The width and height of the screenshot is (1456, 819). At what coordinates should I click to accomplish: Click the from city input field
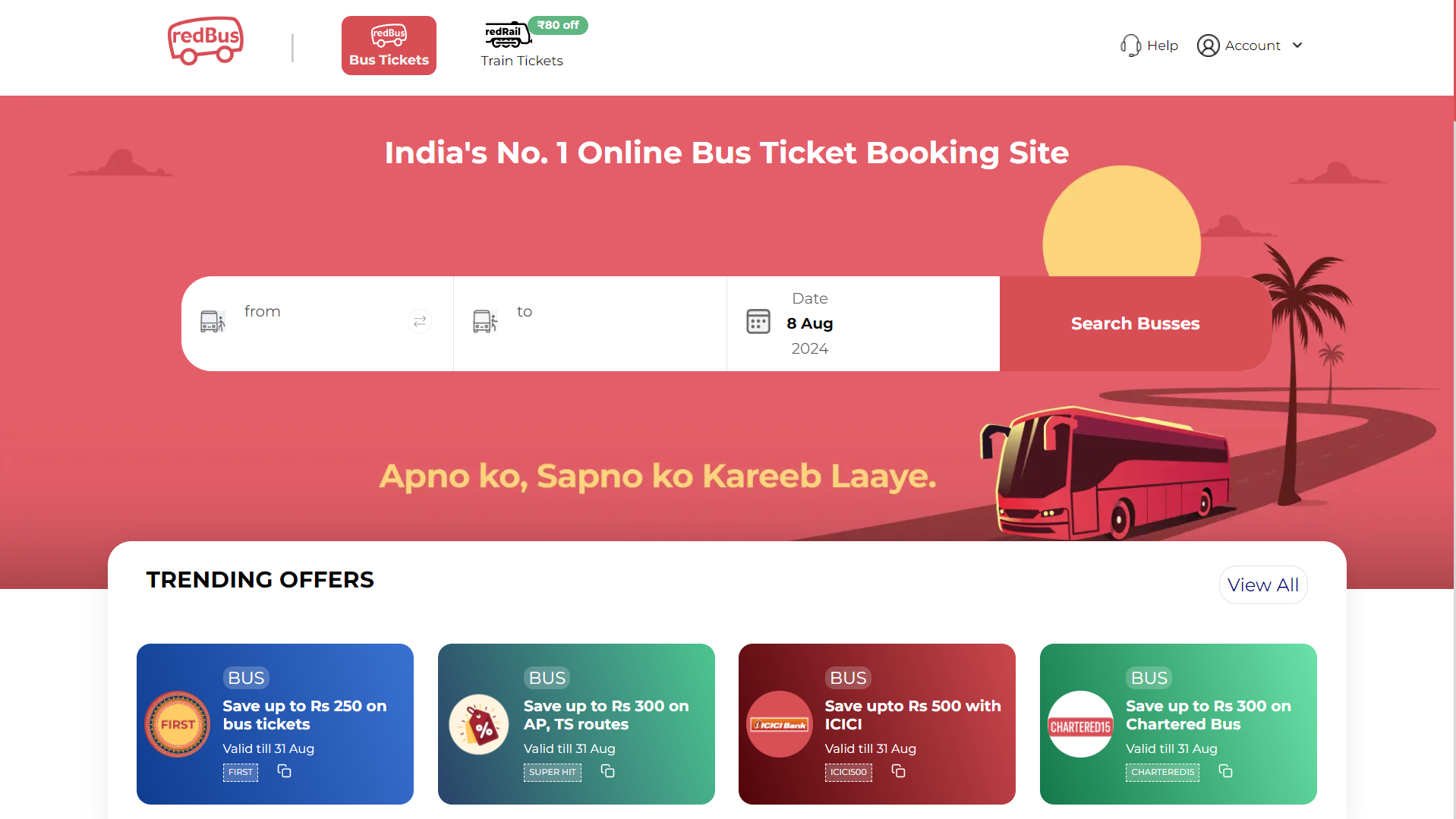point(317,323)
